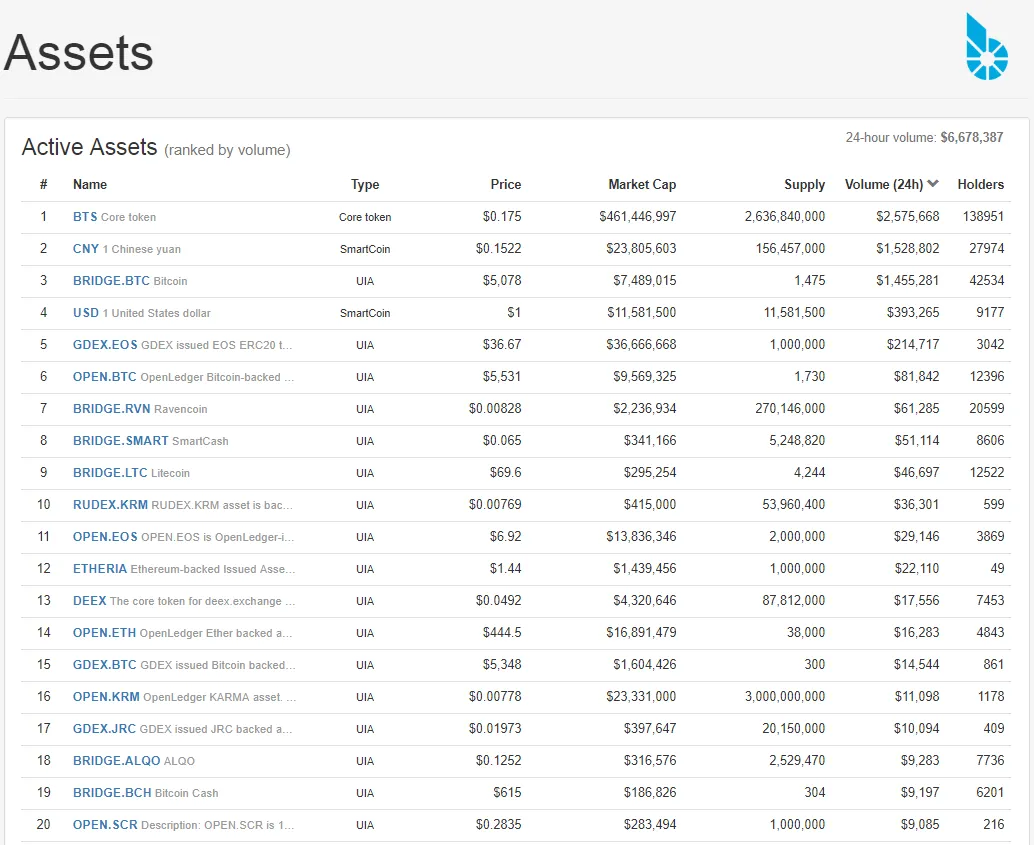The width and height of the screenshot is (1034, 845).
Task: Open the RUDEX.KRM asset link
Action: click(x=110, y=505)
